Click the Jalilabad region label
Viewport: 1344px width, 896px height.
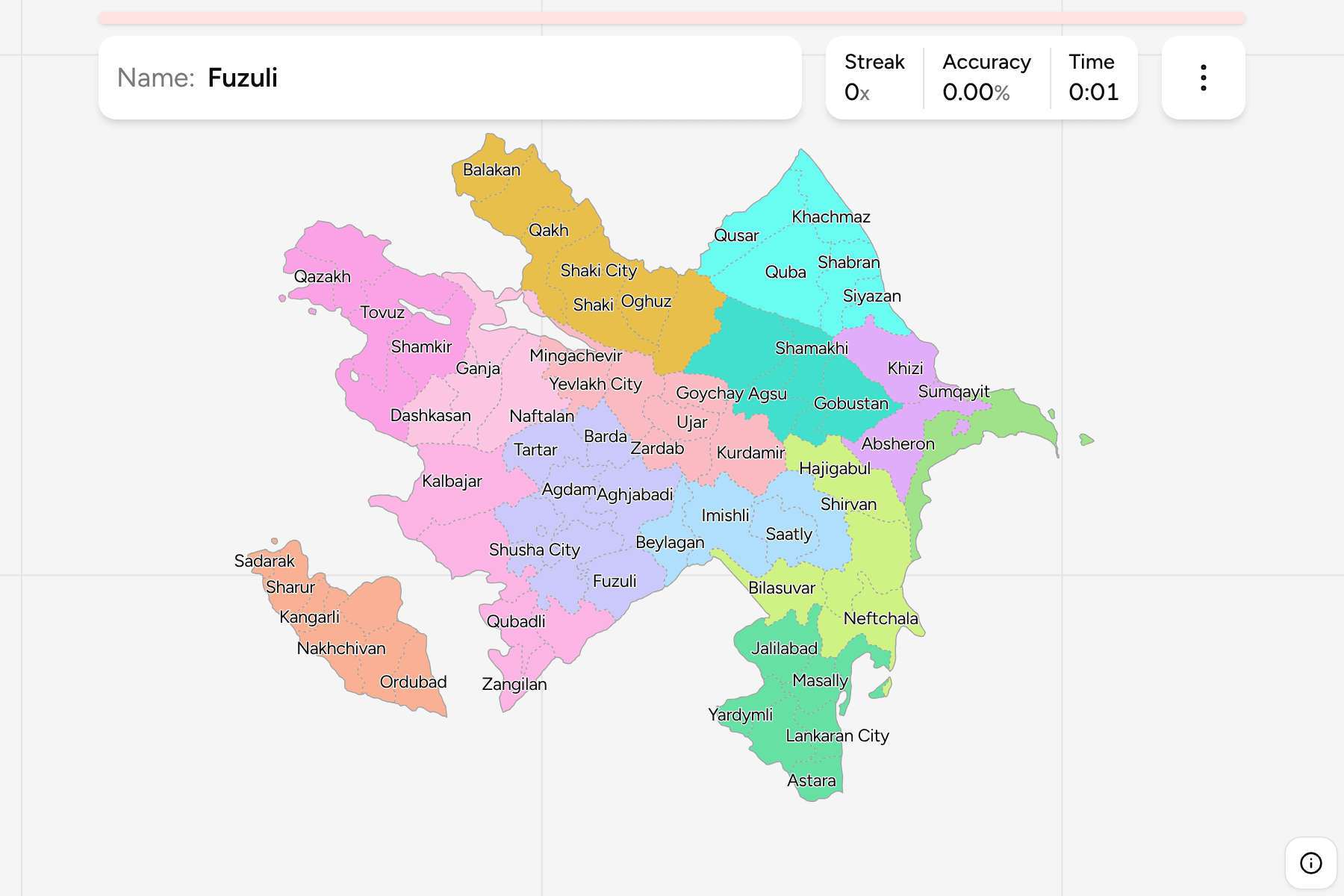click(x=784, y=649)
